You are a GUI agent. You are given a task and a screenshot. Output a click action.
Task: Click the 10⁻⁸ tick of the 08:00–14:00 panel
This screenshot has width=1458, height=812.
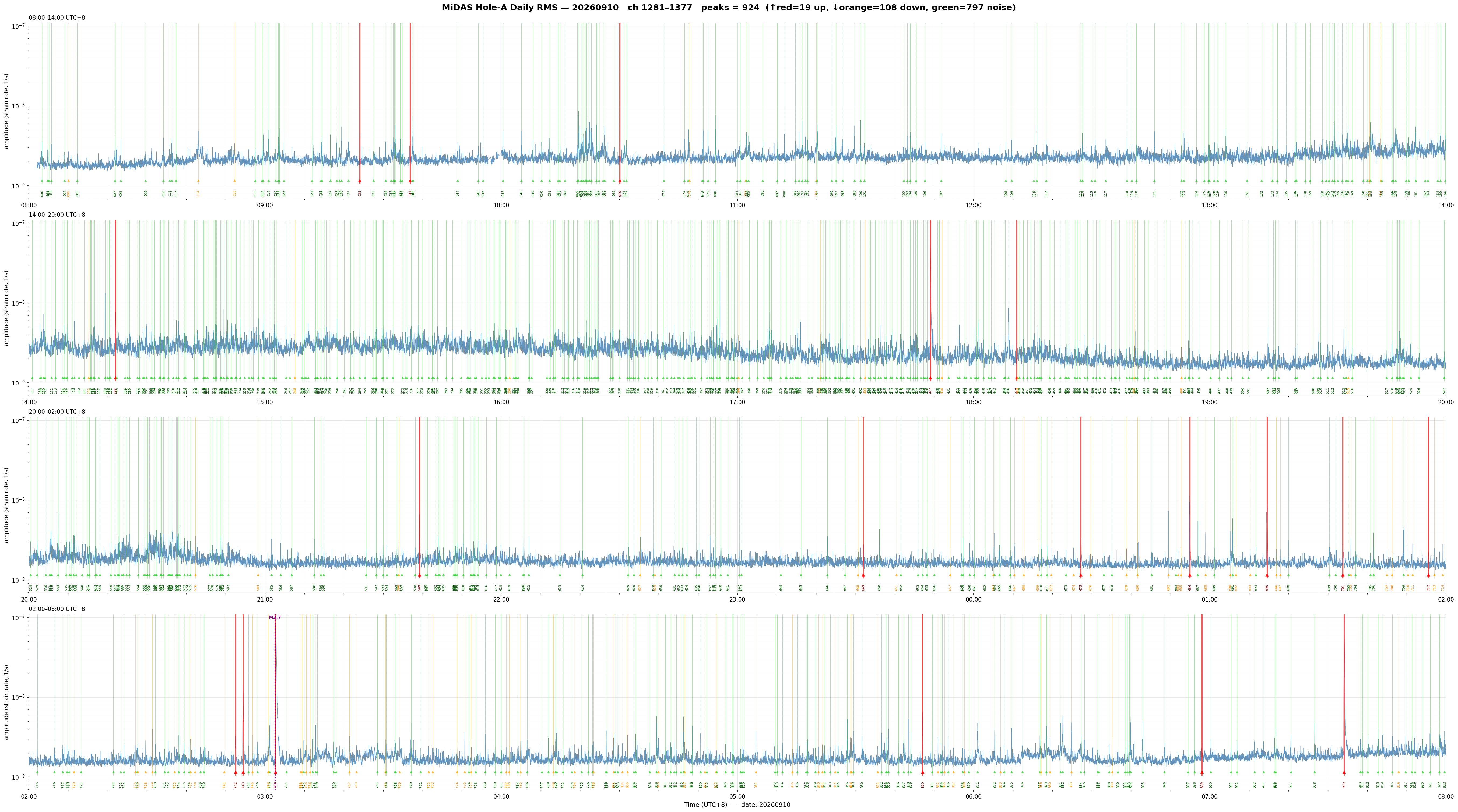19,106
